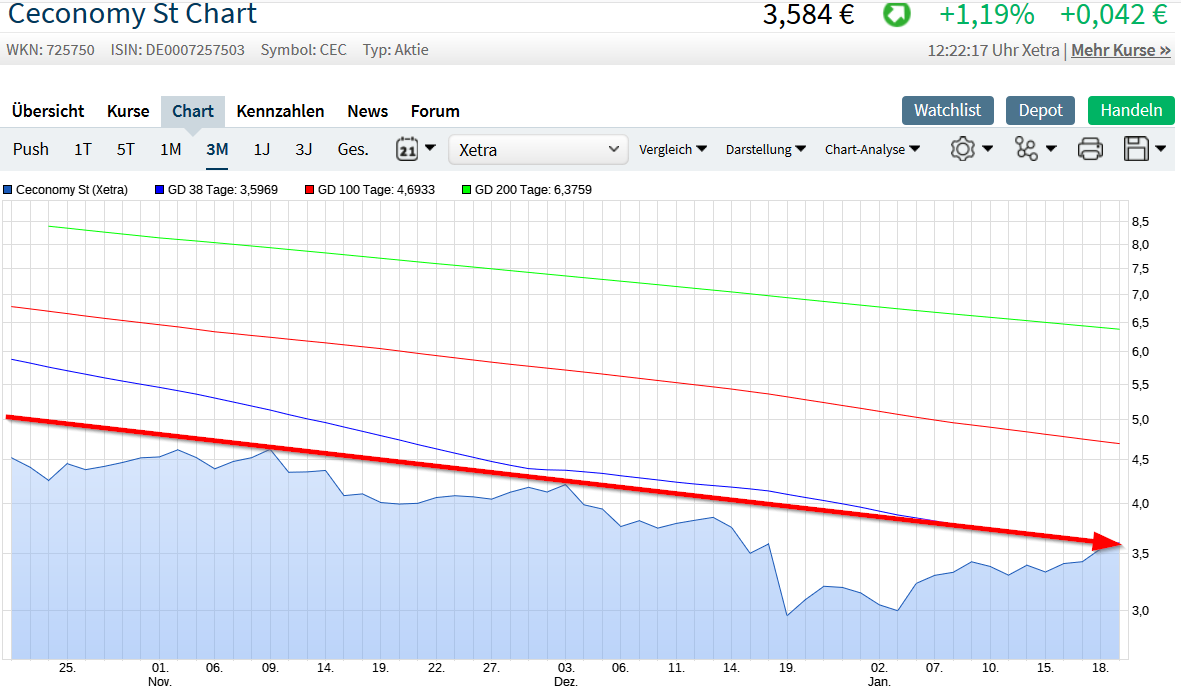Select the 1M time range
This screenshot has width=1181, height=695.
point(171,149)
